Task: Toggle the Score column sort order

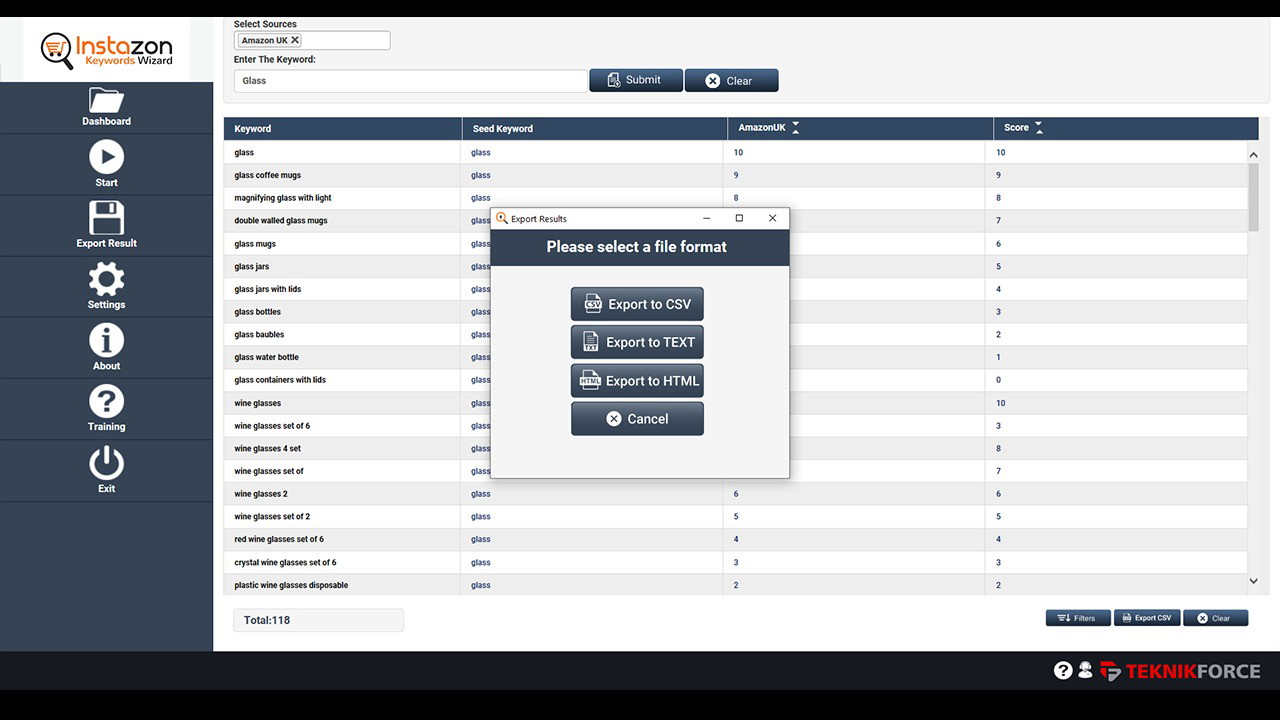Action: point(1037,127)
